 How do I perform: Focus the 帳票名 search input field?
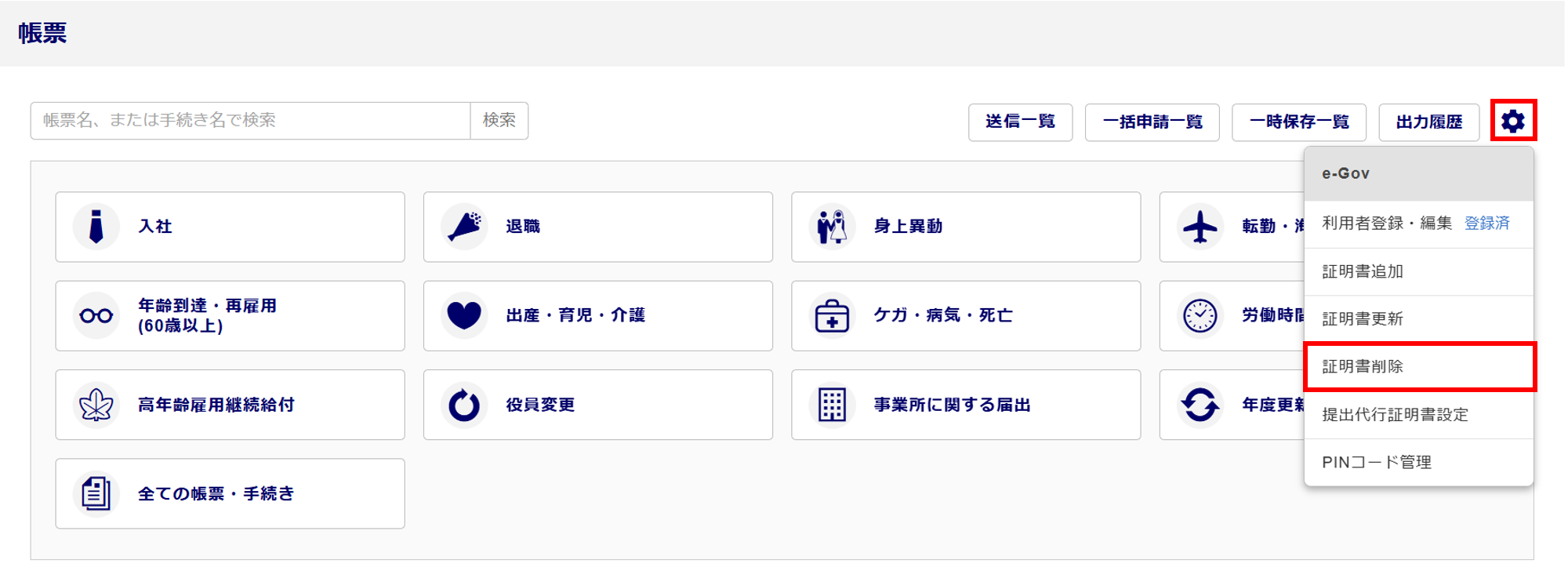click(251, 120)
